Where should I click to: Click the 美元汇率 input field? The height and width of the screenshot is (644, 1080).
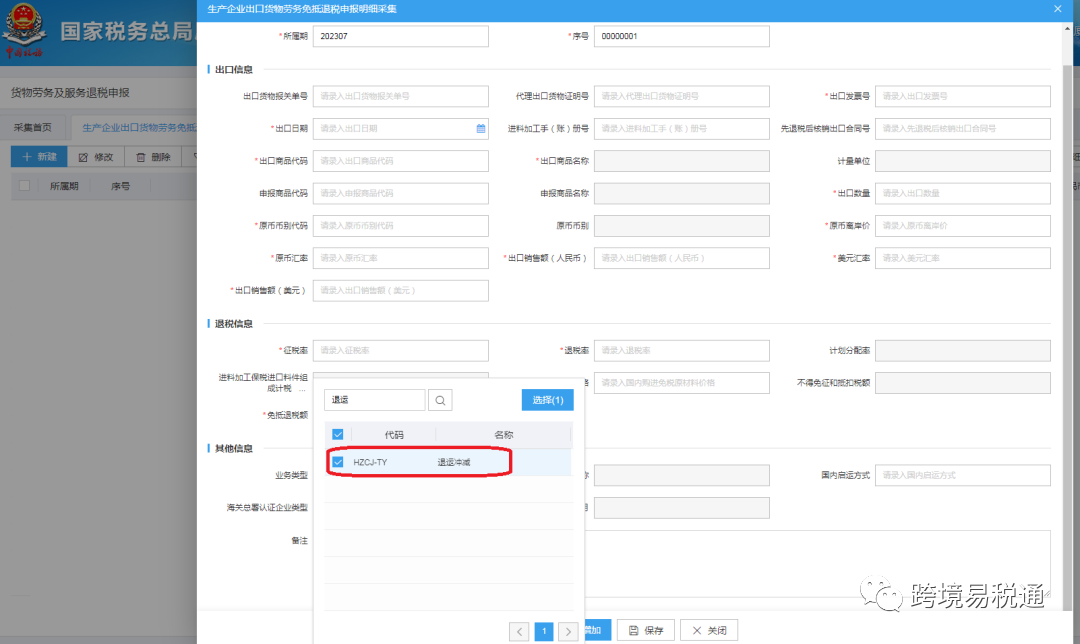coord(963,258)
